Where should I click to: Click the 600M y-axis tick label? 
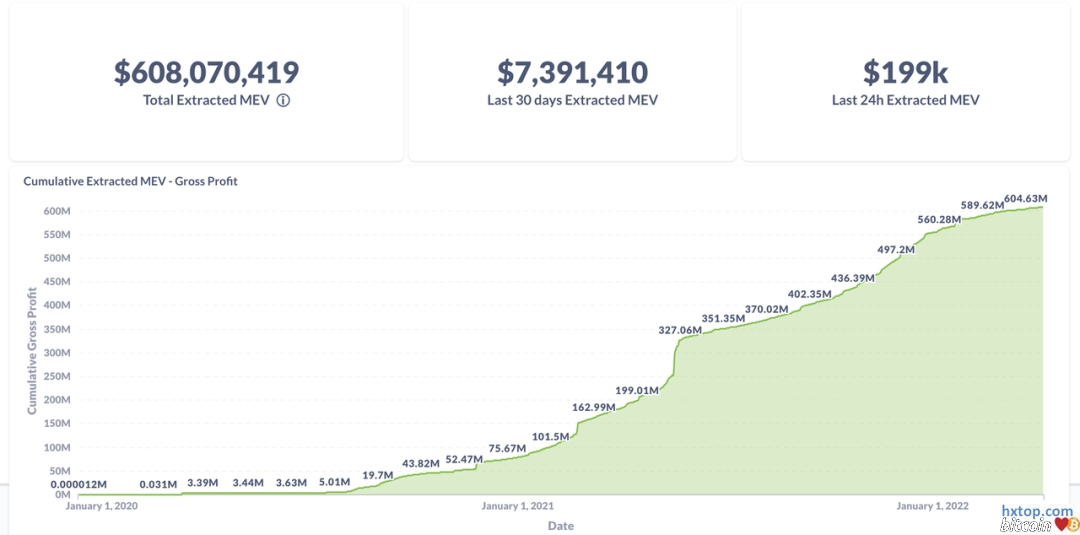tap(55, 211)
